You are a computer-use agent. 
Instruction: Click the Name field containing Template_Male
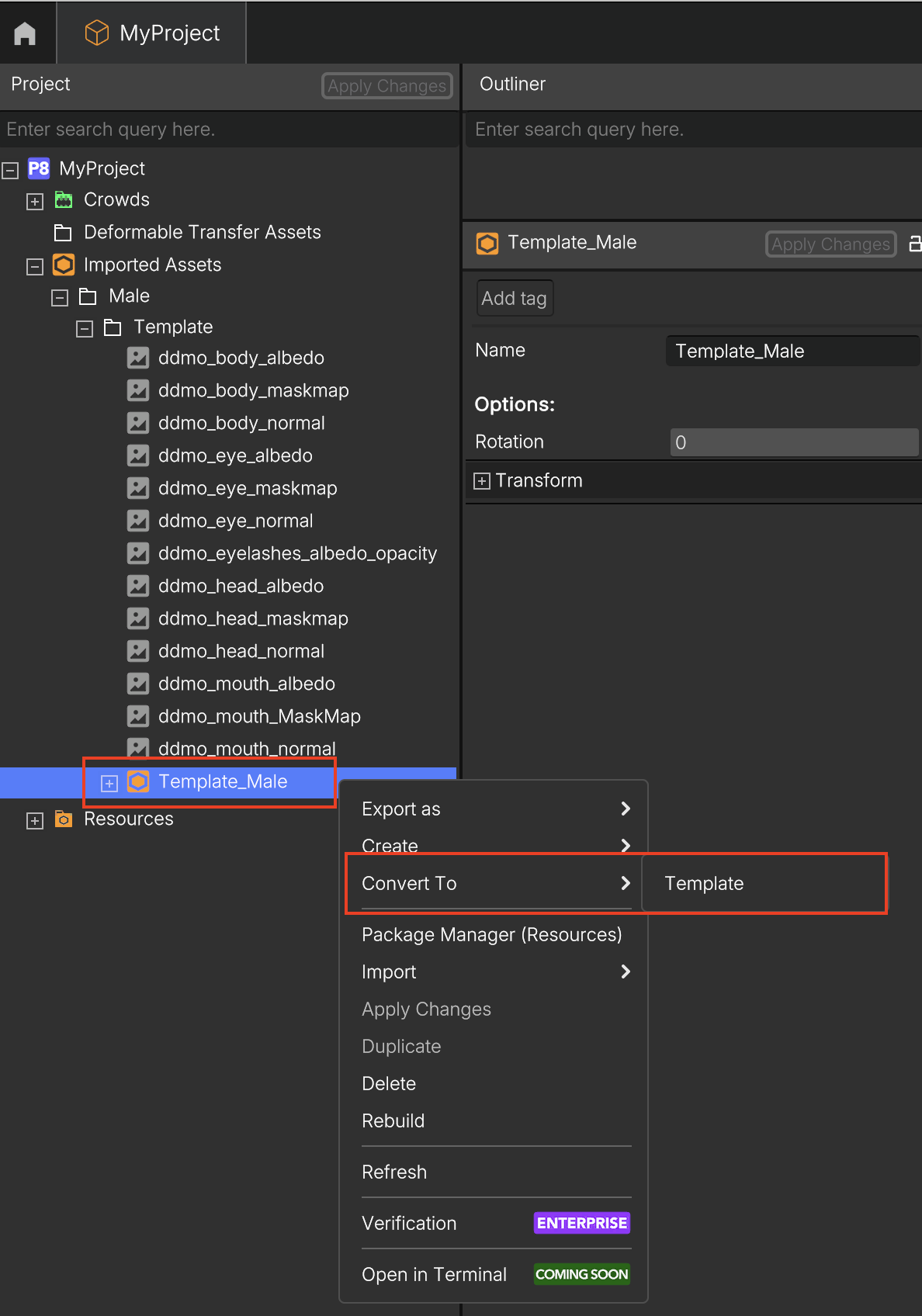[792, 351]
